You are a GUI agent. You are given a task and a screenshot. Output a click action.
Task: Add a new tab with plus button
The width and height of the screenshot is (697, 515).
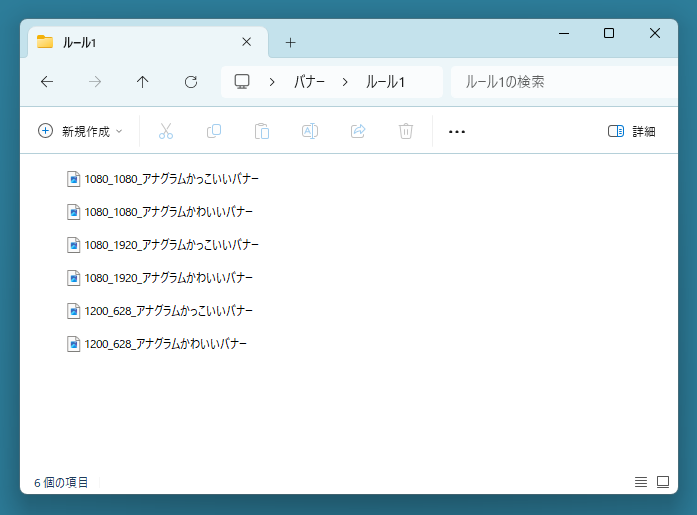(291, 42)
